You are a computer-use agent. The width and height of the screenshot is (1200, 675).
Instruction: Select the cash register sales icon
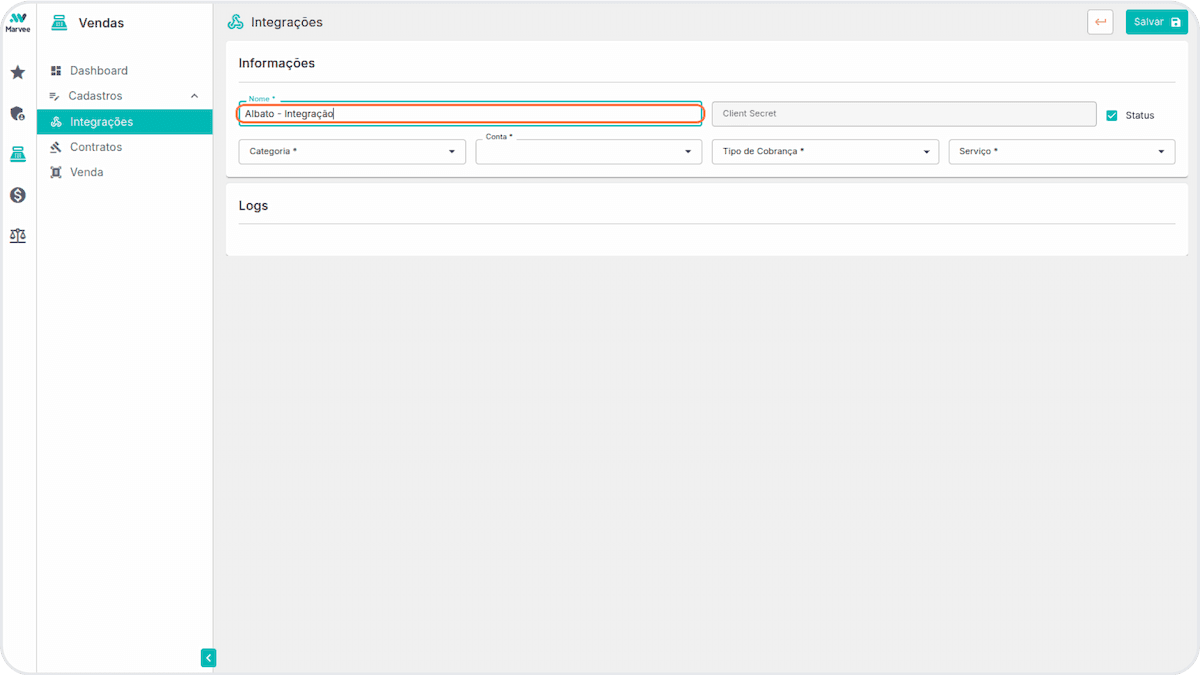[18, 154]
